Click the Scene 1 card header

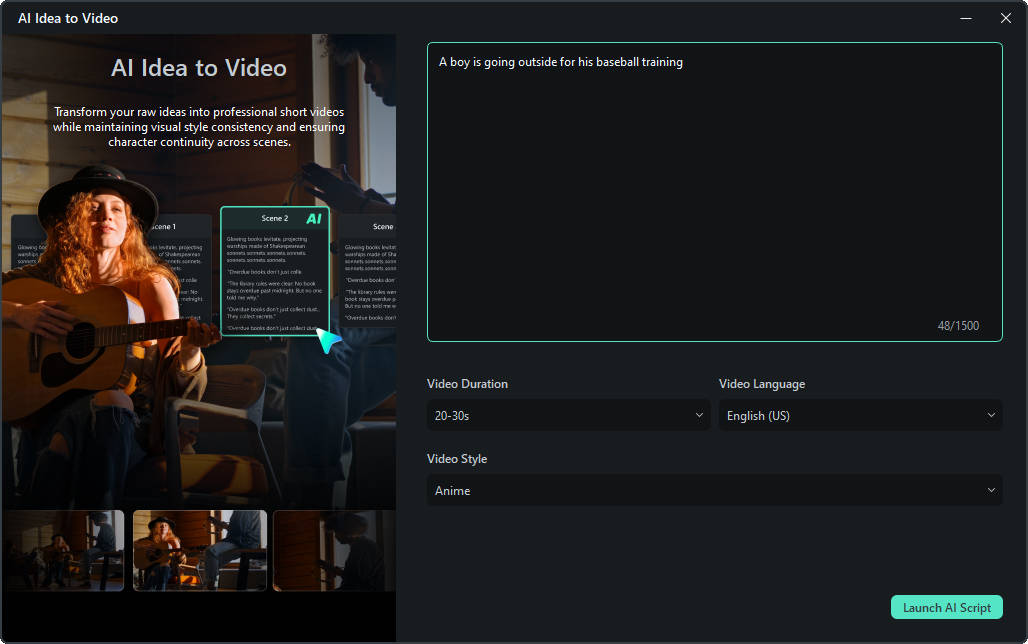click(x=164, y=226)
